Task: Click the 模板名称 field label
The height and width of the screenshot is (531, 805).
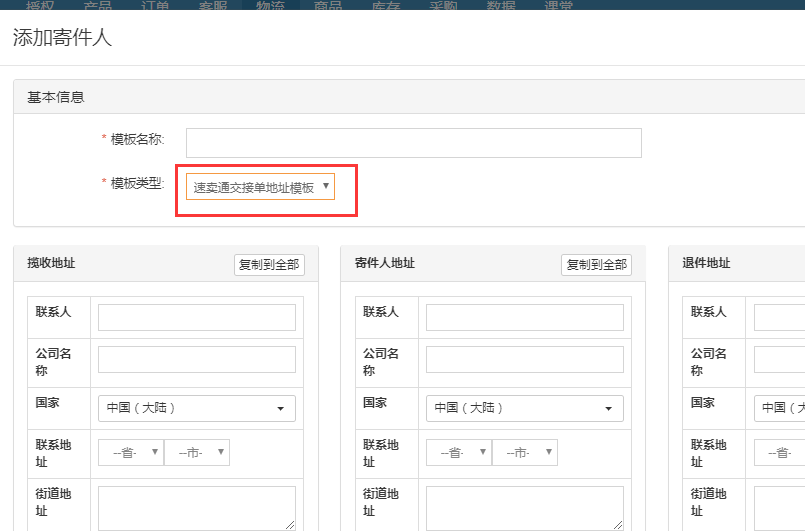Action: [137, 139]
